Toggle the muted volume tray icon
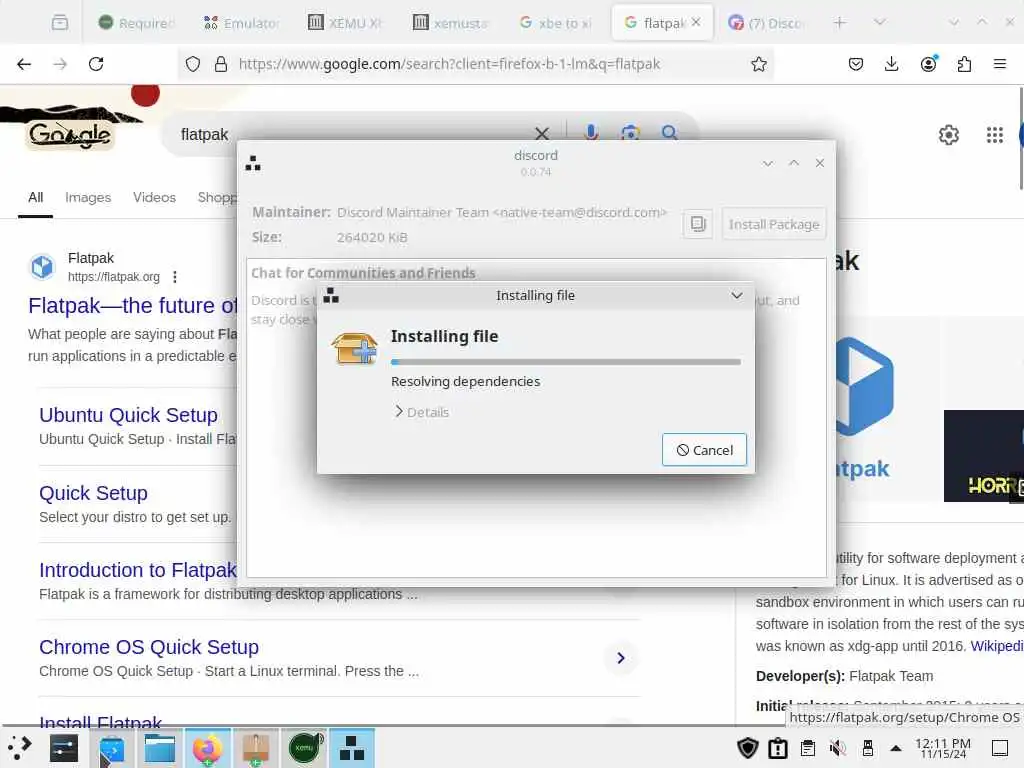Image resolution: width=1024 pixels, height=768 pixels. tap(837, 748)
